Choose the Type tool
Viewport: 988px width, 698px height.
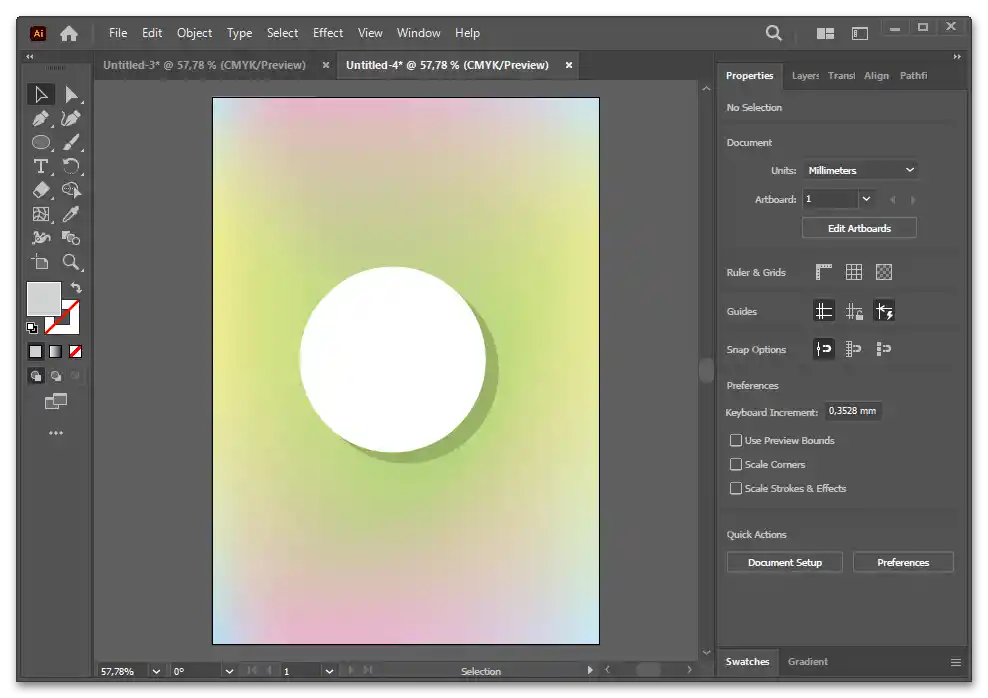tap(41, 166)
